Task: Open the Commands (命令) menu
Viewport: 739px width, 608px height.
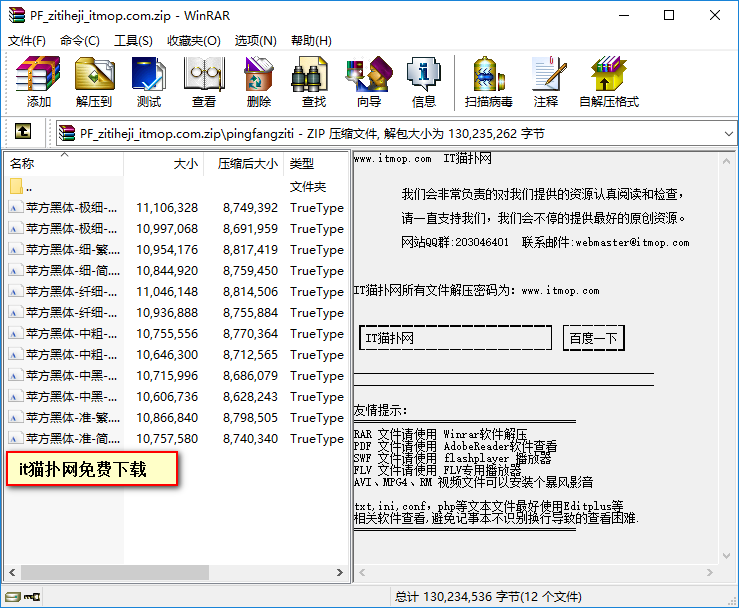Action: 80,41
